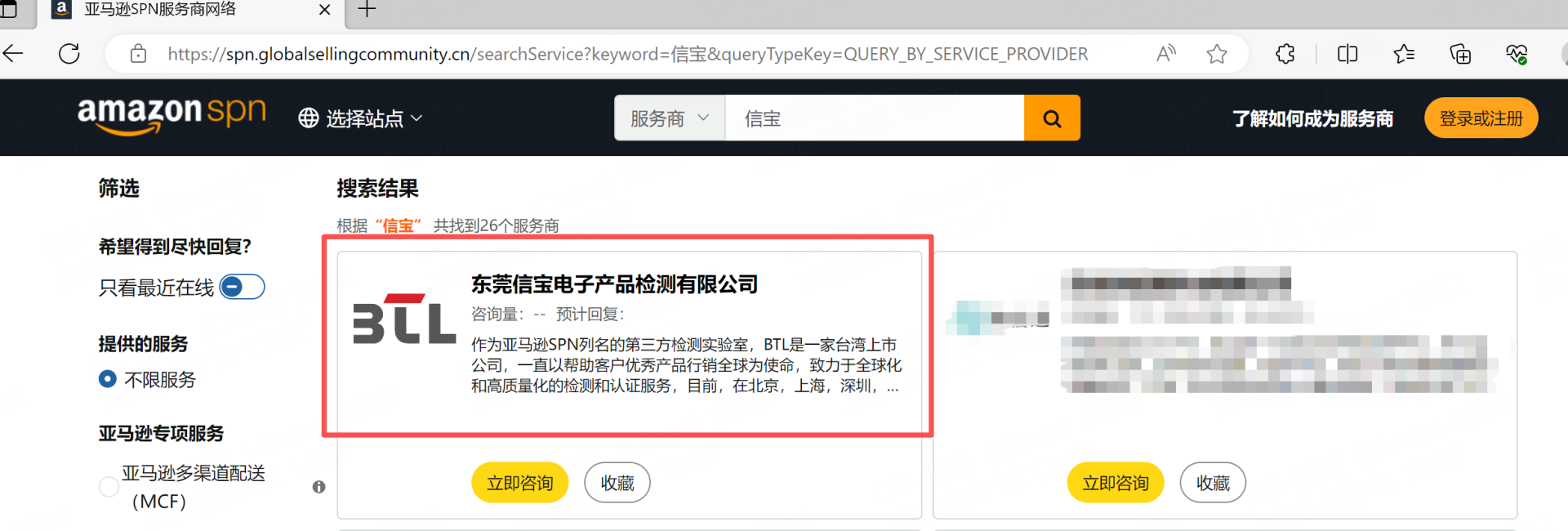Viewport: 1568px width, 531px height.
Task: Add page to favorites star icon
Action: coord(1217,54)
